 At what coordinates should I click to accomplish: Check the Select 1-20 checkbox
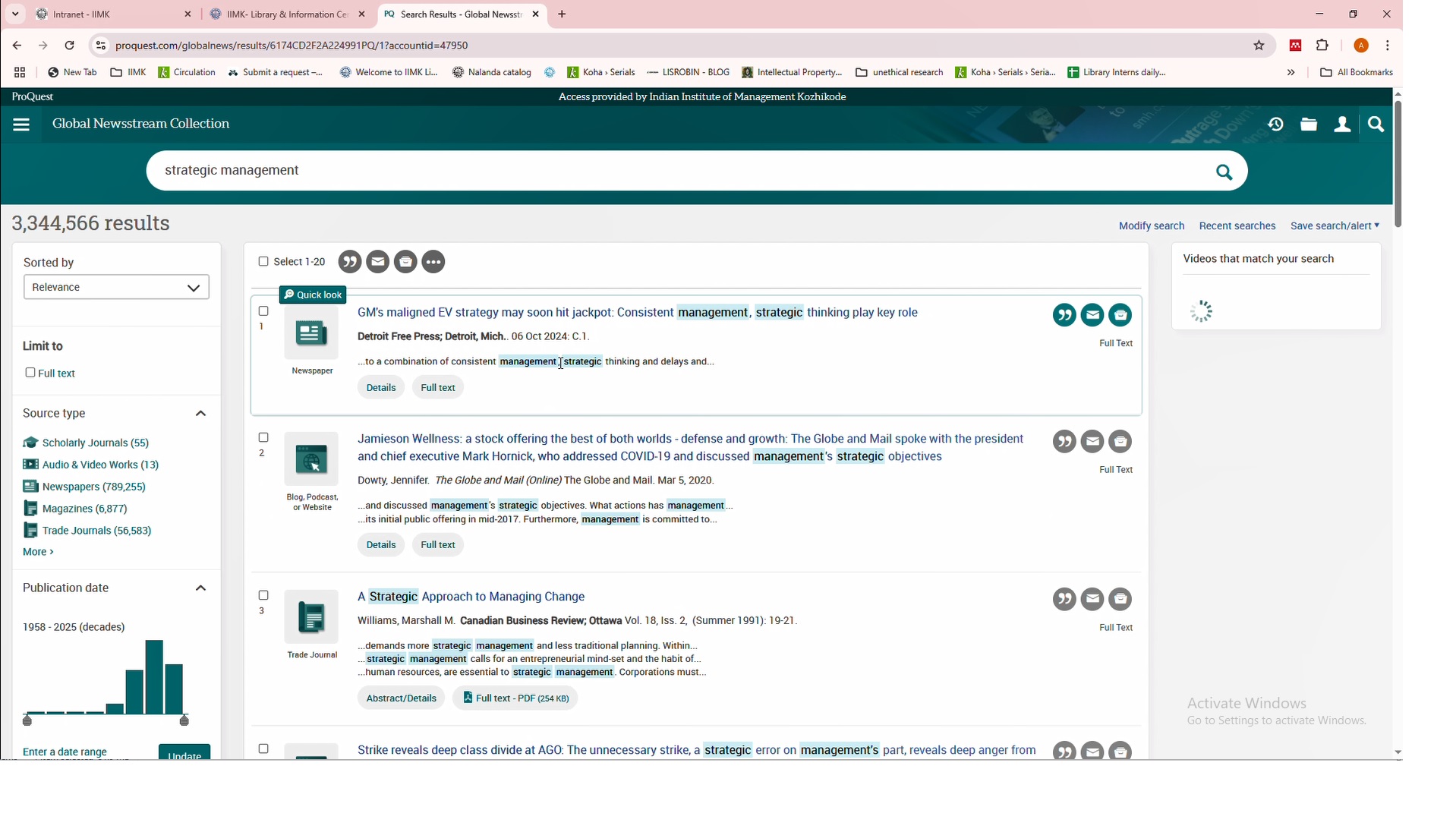263,262
